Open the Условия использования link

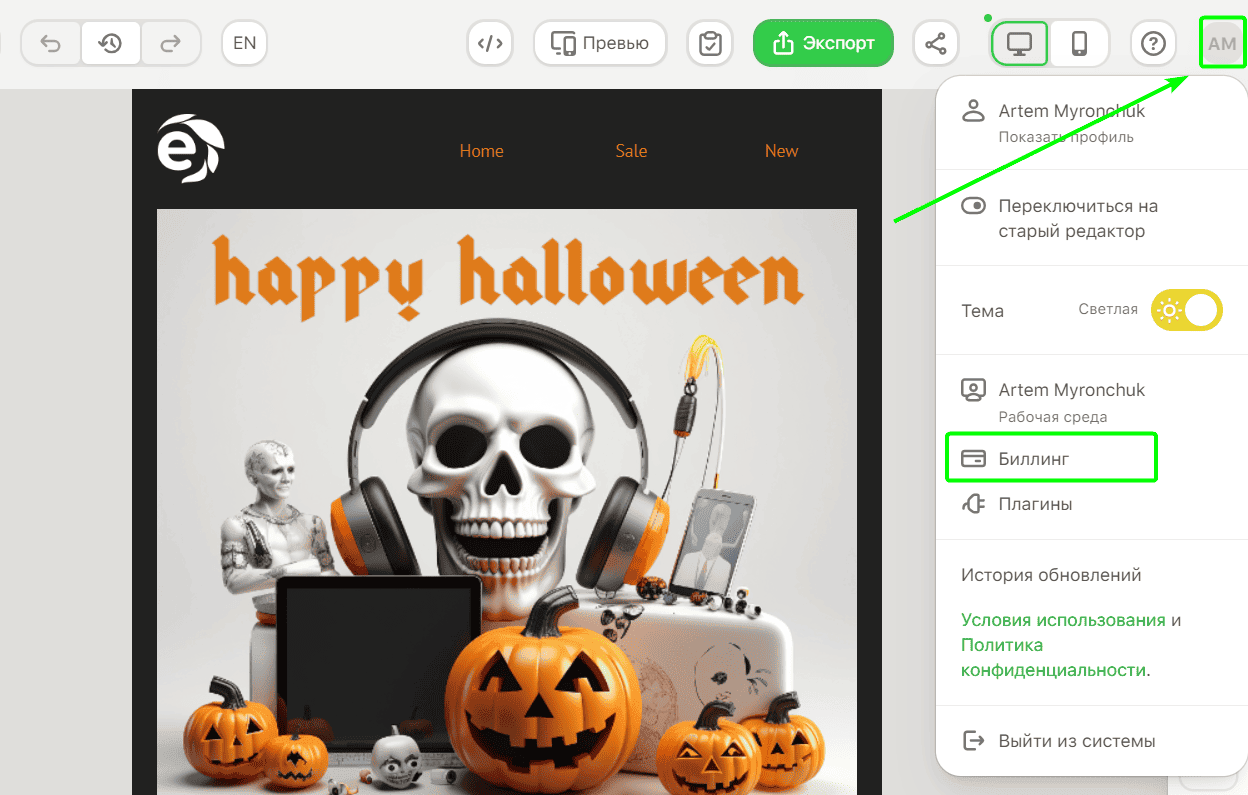1062,620
